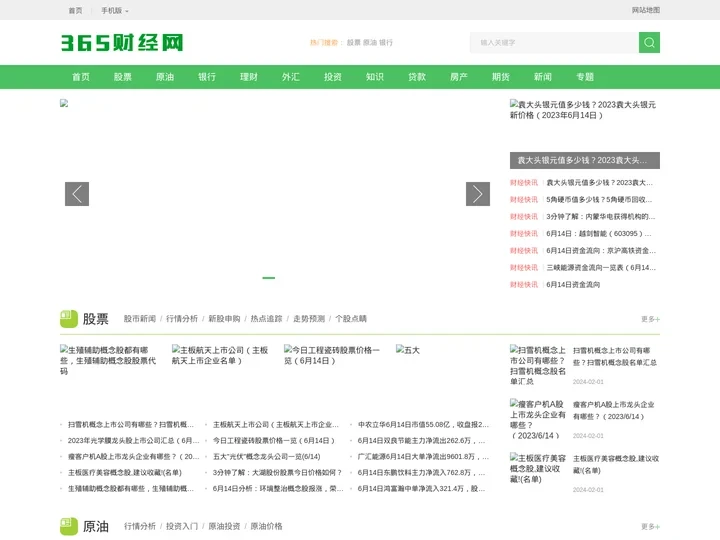The width and height of the screenshot is (720, 540).
Task: Open news item 3分钟了解：内蒙华电
Action: point(601,217)
